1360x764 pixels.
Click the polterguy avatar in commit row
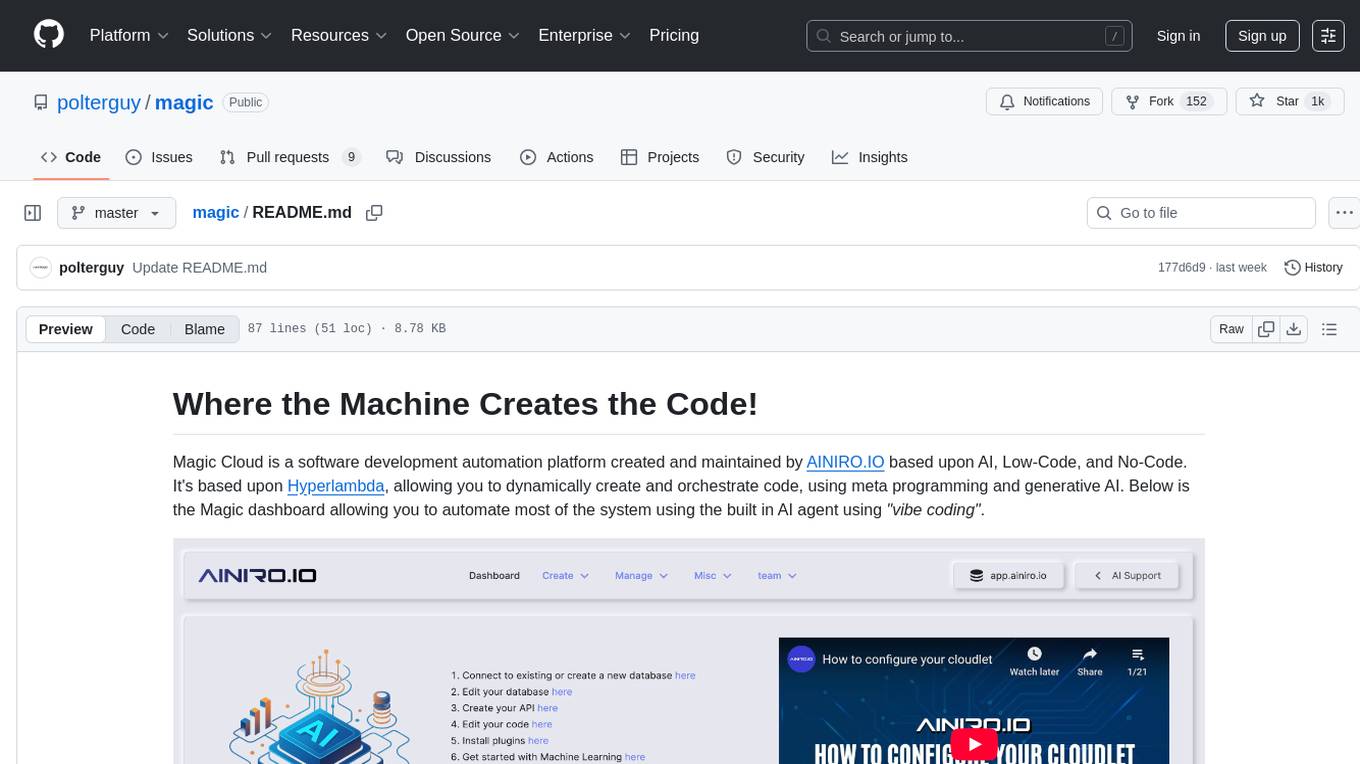(x=41, y=267)
